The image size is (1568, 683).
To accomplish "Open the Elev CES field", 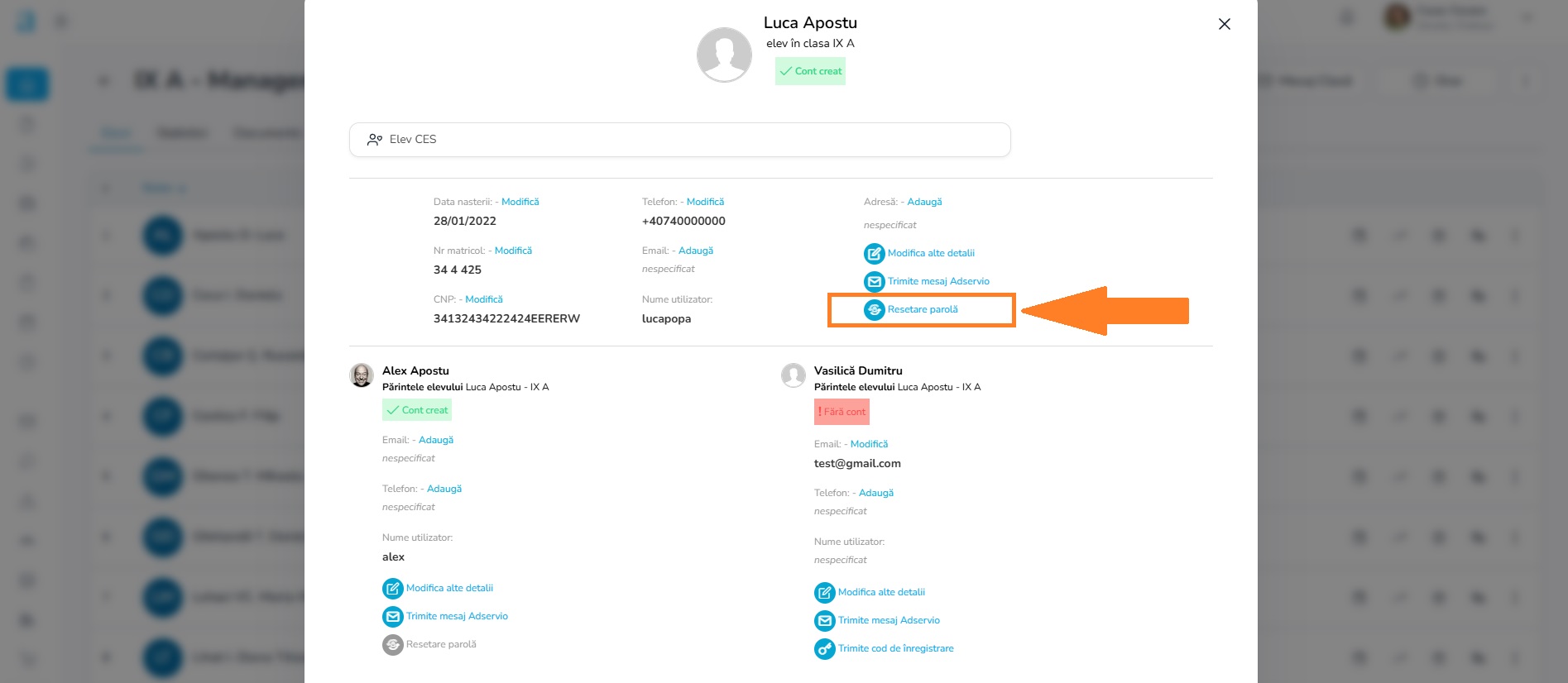I will (679, 140).
